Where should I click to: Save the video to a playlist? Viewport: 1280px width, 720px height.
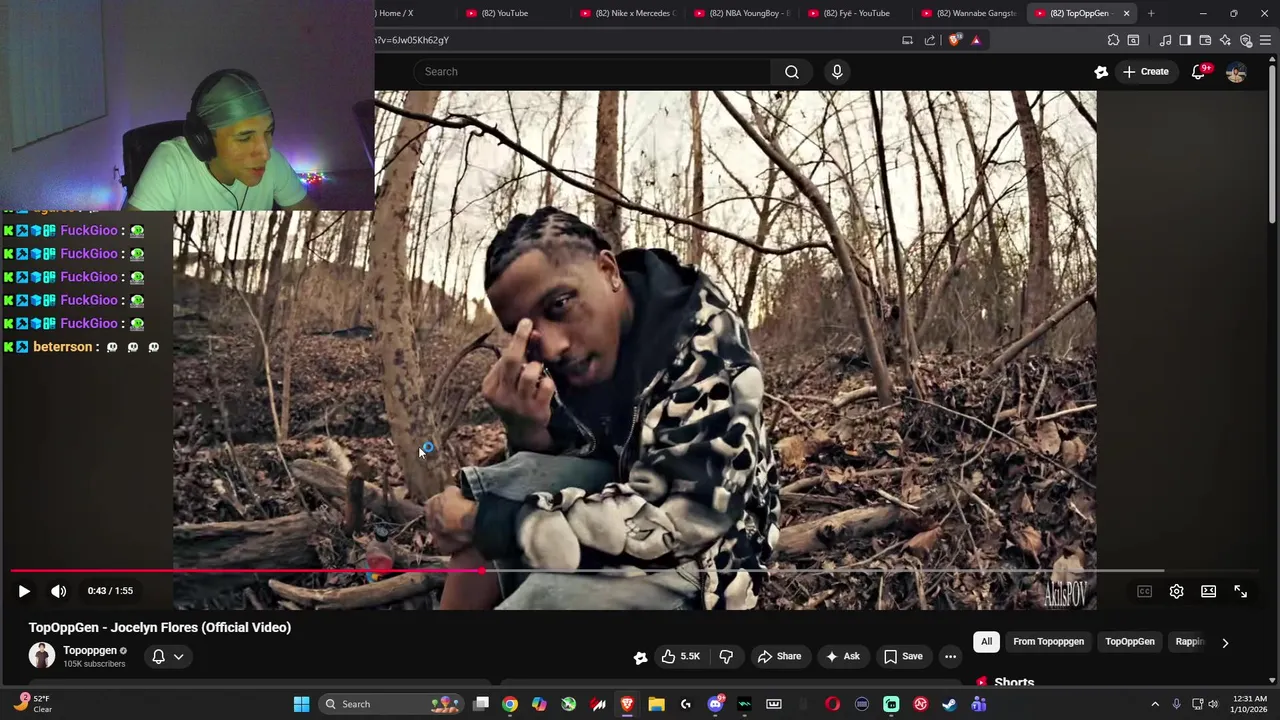pyautogui.click(x=903, y=656)
